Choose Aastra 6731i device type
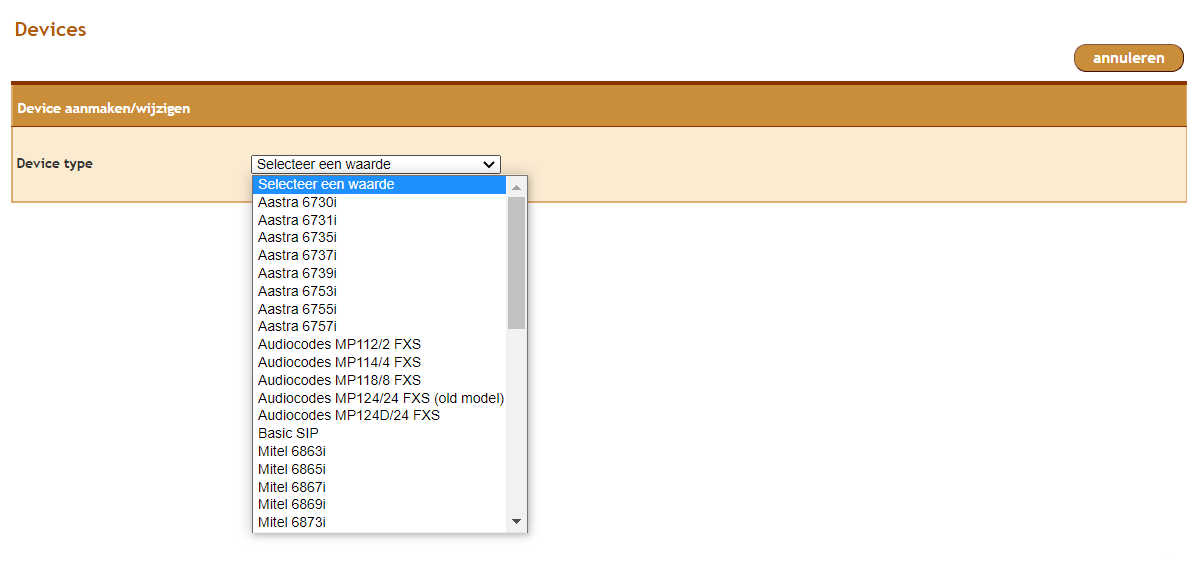The height and width of the screenshot is (561, 1199). coord(379,219)
